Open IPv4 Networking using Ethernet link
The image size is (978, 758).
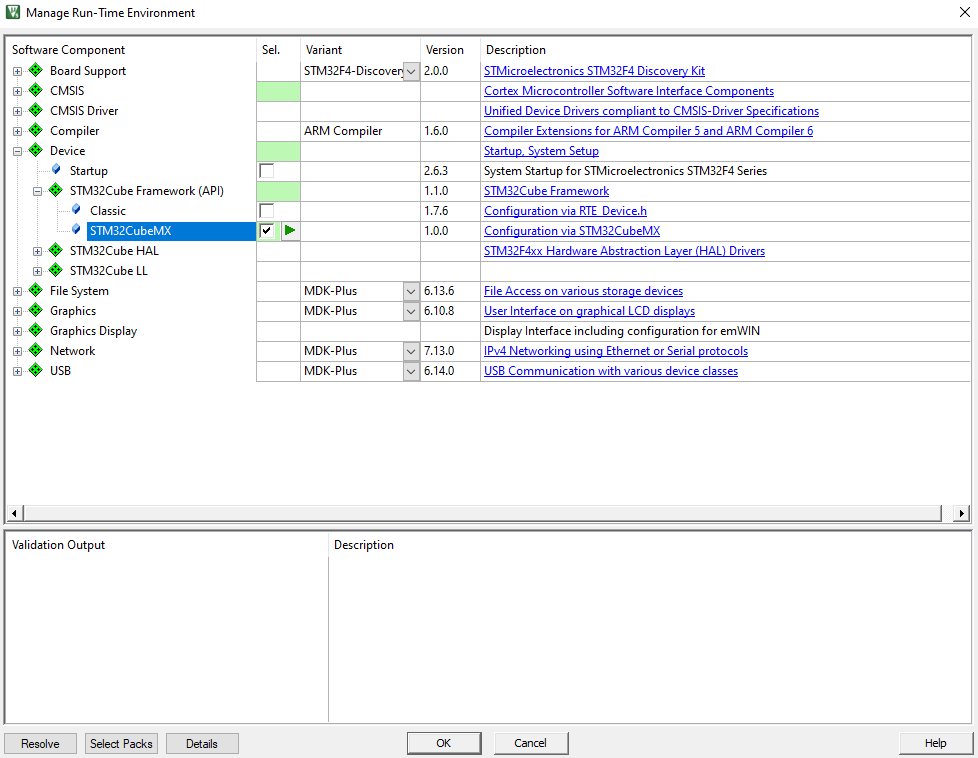click(x=616, y=350)
